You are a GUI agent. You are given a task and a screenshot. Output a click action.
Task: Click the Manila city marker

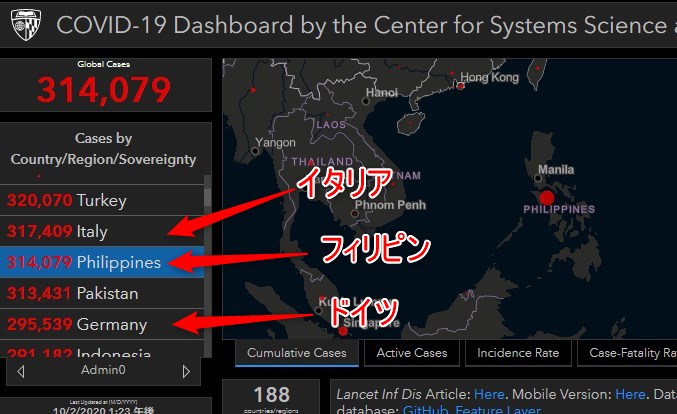[x=538, y=178]
